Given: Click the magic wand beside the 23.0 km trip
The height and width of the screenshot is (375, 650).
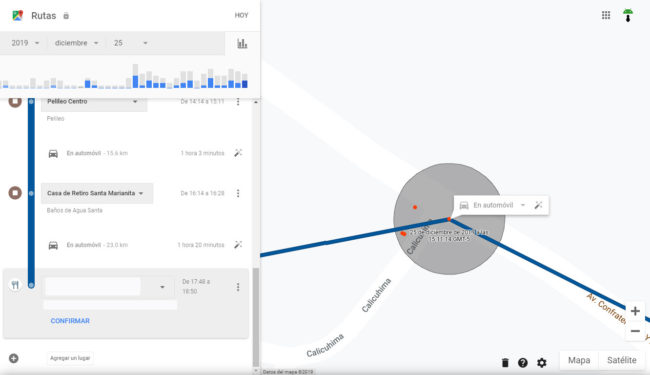Looking at the screenshot, I should (238, 244).
